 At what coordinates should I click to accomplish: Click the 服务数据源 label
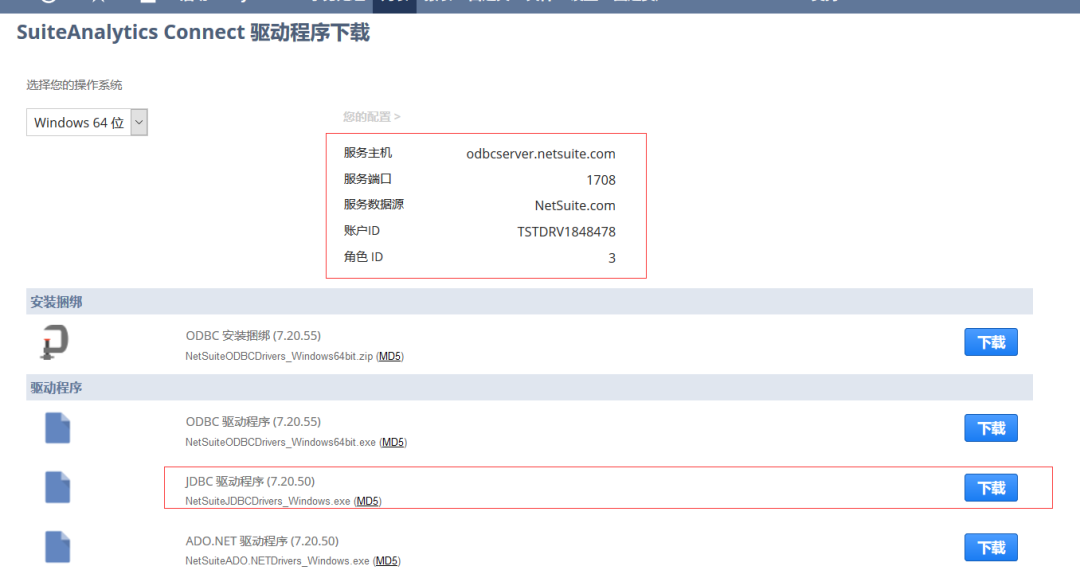click(x=374, y=205)
